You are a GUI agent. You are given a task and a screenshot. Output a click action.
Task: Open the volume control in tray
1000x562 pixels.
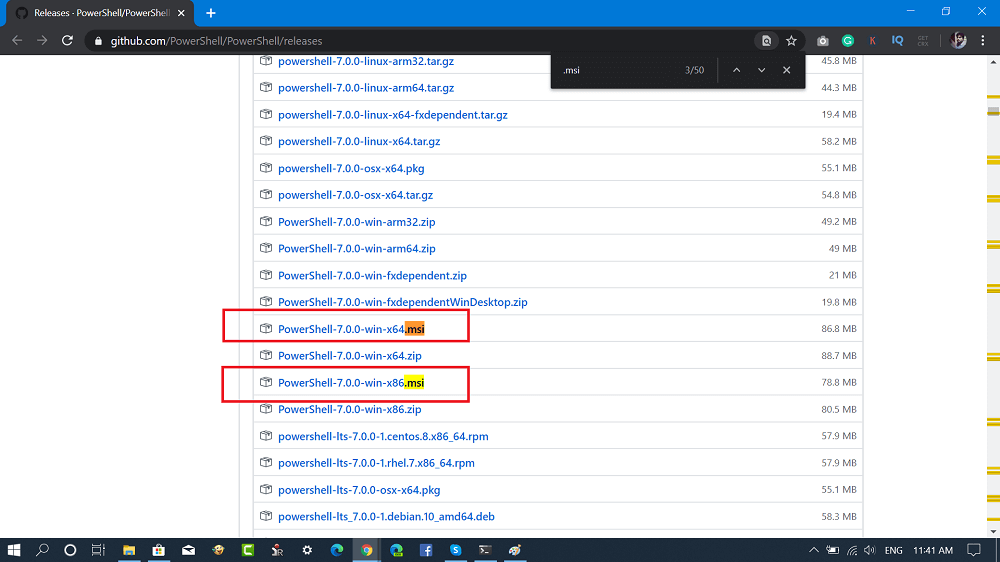pos(870,550)
